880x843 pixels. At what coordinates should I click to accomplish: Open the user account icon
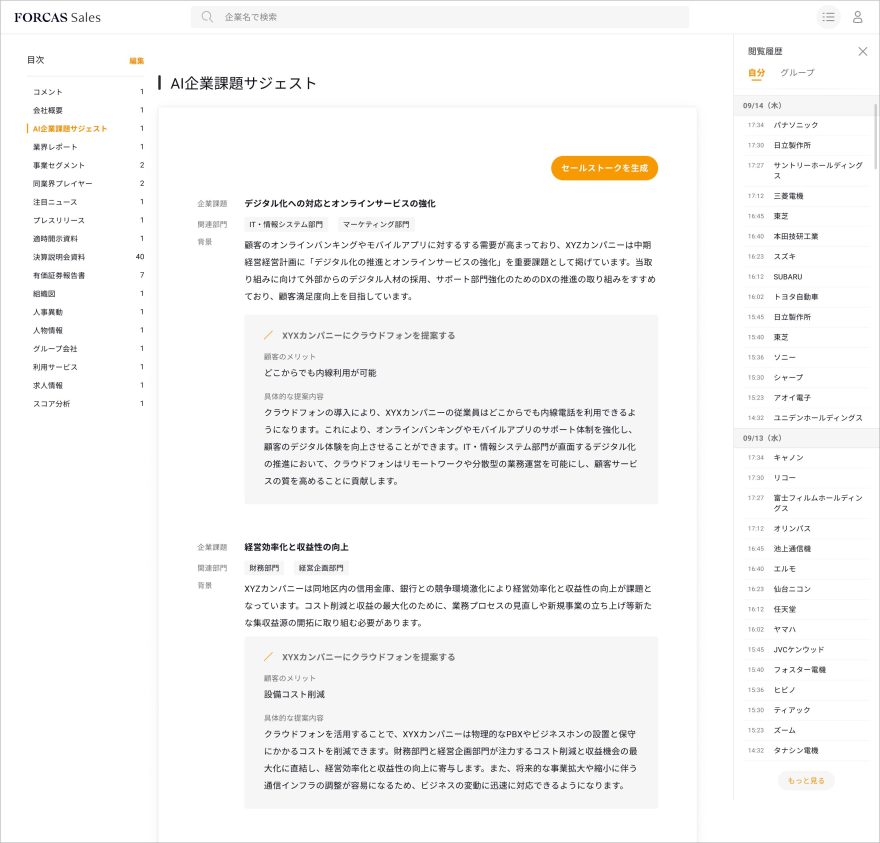858,17
